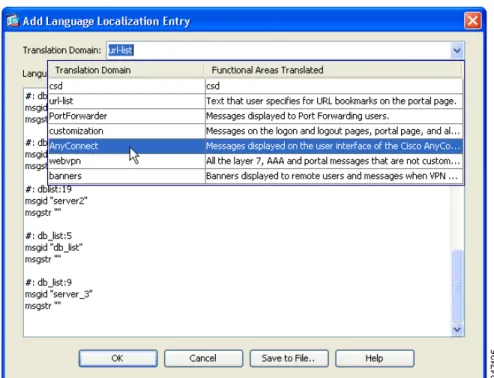Close the Add Language Localization Entry dialog

473,21
